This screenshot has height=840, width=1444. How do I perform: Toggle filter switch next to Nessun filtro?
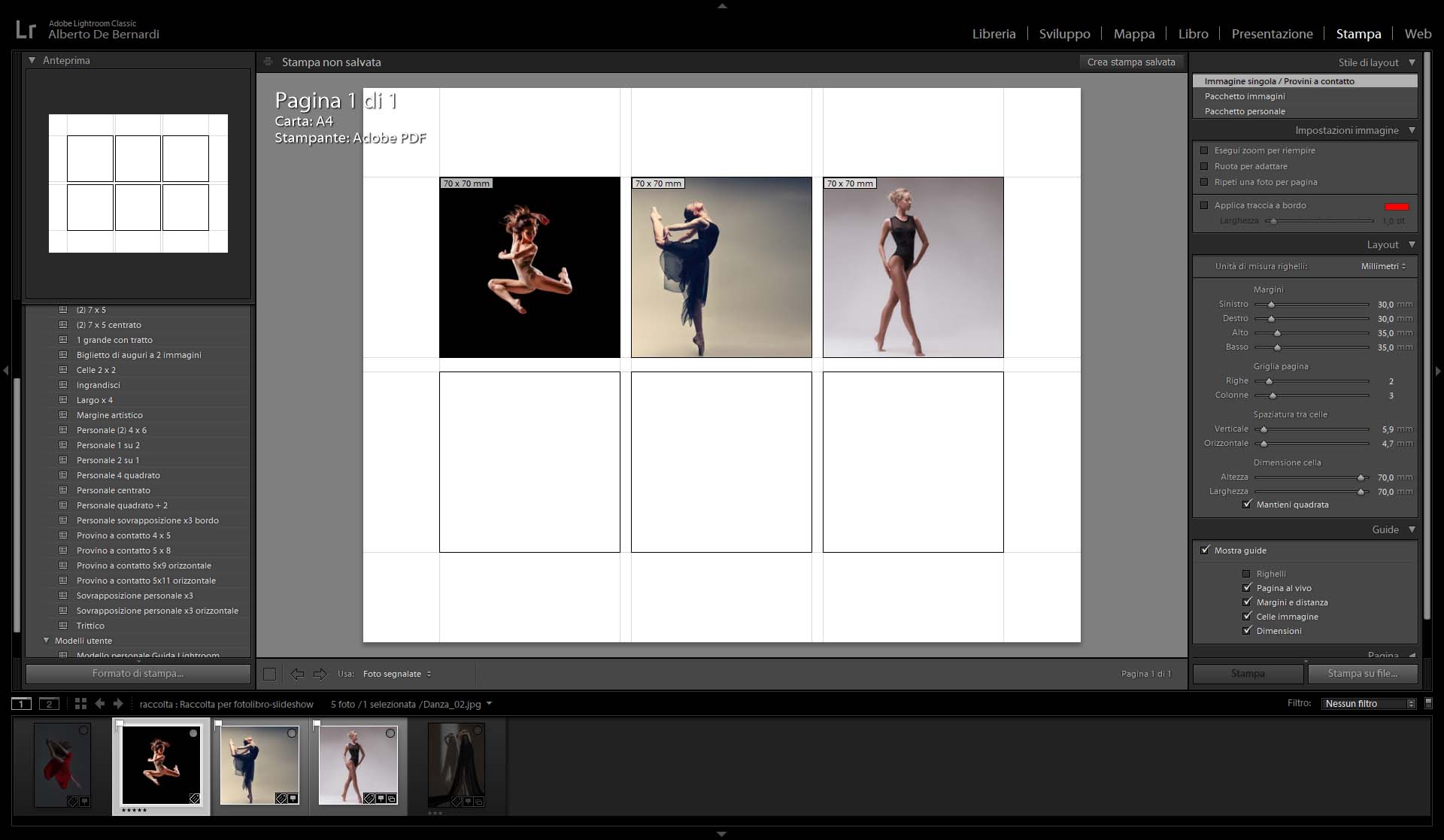pyautogui.click(x=1428, y=703)
